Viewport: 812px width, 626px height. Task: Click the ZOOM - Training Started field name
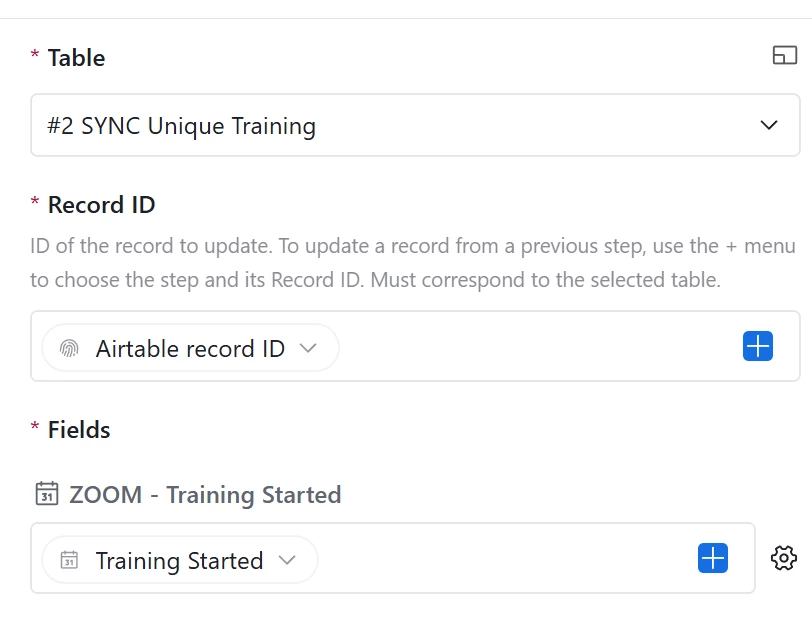[205, 494]
